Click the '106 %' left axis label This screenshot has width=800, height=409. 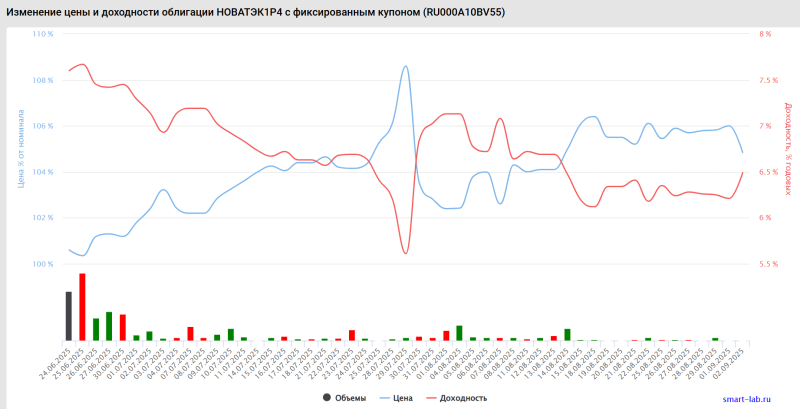pos(43,126)
